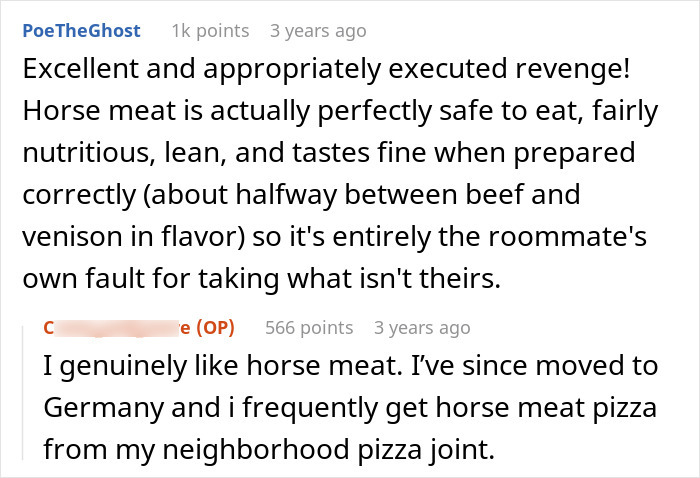Viewport: 700px width, 478px height.
Task: Click the line starting "nutritious, lean, and tastes"
Action: tap(328, 154)
